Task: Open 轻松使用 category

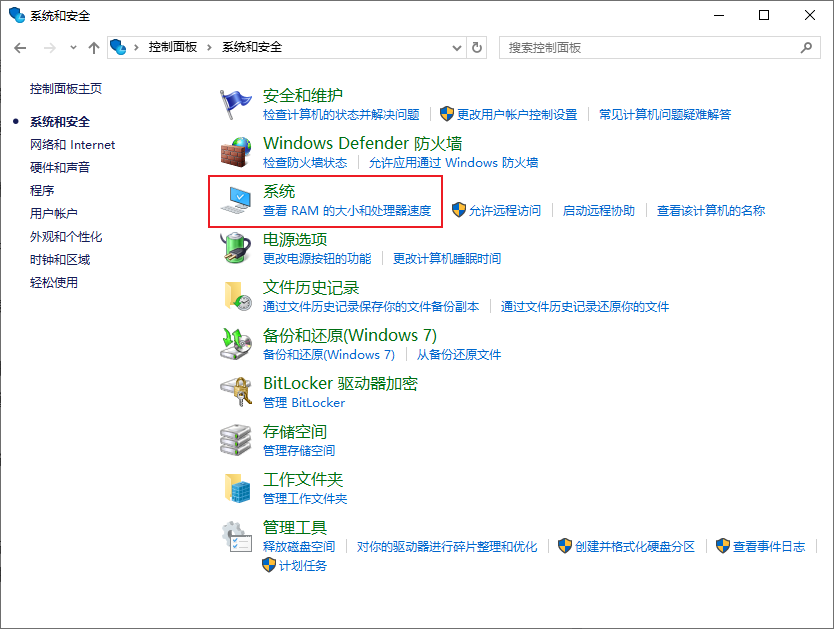Action: coord(54,282)
